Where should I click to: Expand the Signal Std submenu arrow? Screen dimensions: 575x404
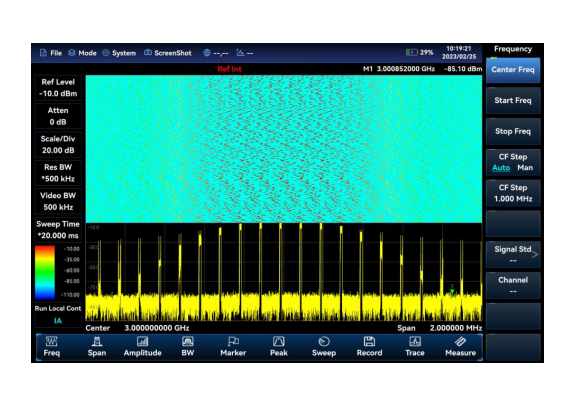(x=535, y=254)
